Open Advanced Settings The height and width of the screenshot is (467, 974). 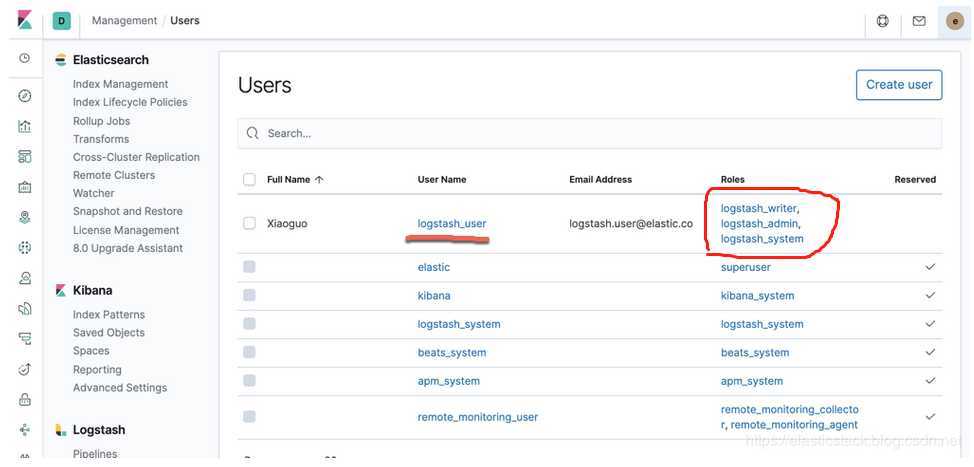(x=120, y=388)
